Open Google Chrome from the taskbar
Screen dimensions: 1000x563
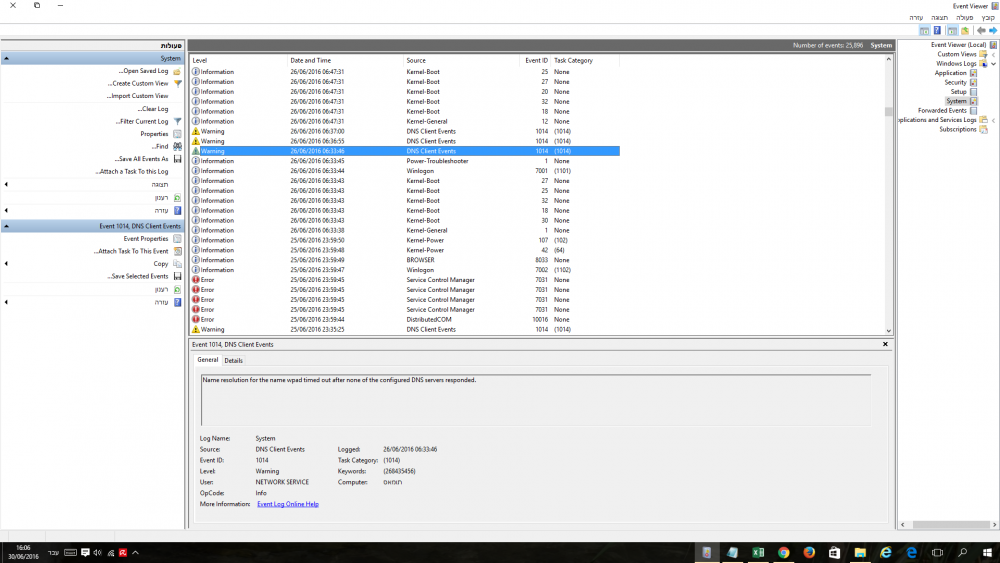click(x=783, y=553)
